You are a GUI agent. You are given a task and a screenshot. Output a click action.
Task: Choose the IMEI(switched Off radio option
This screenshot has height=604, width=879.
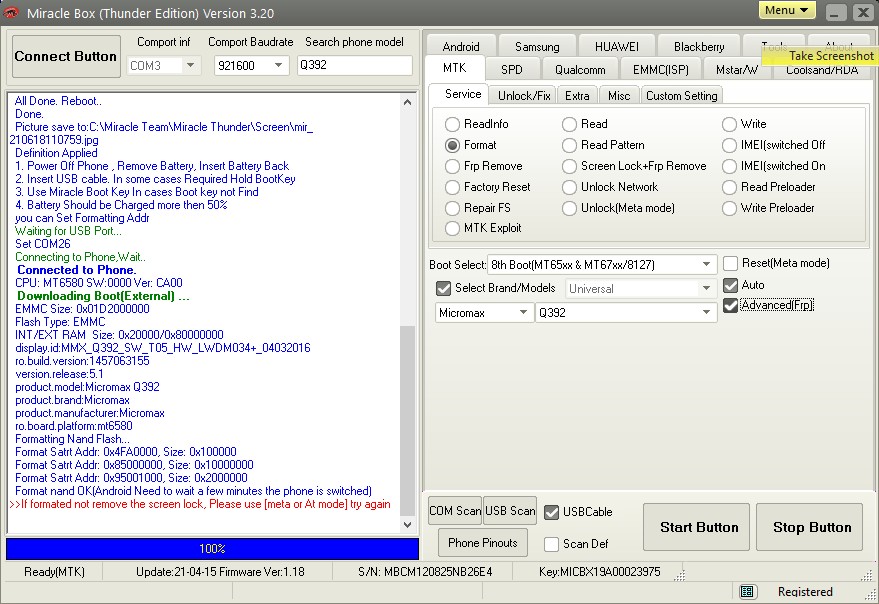click(729, 145)
